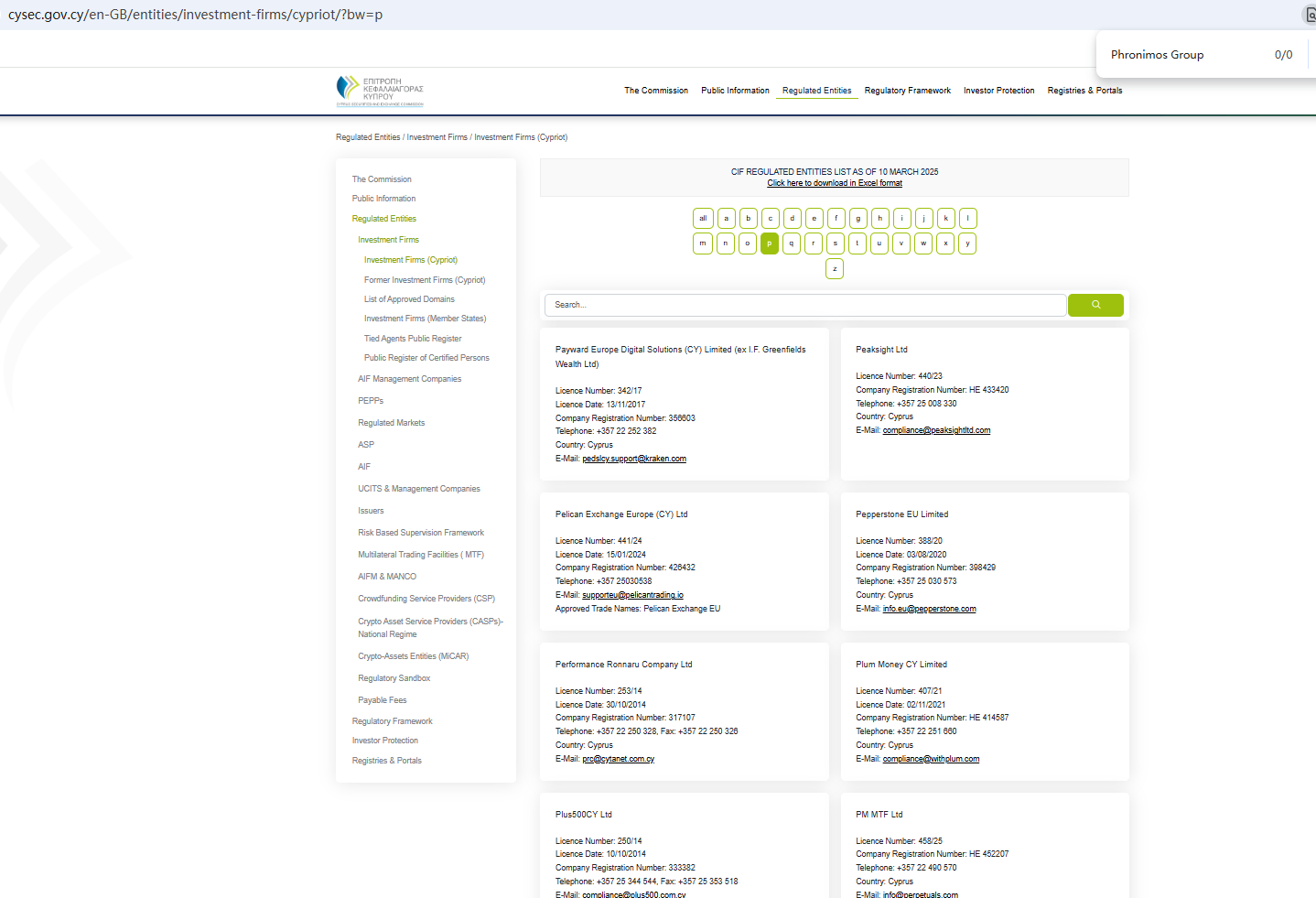
Task: Click Peaksight compliance email link
Action: 936,430
